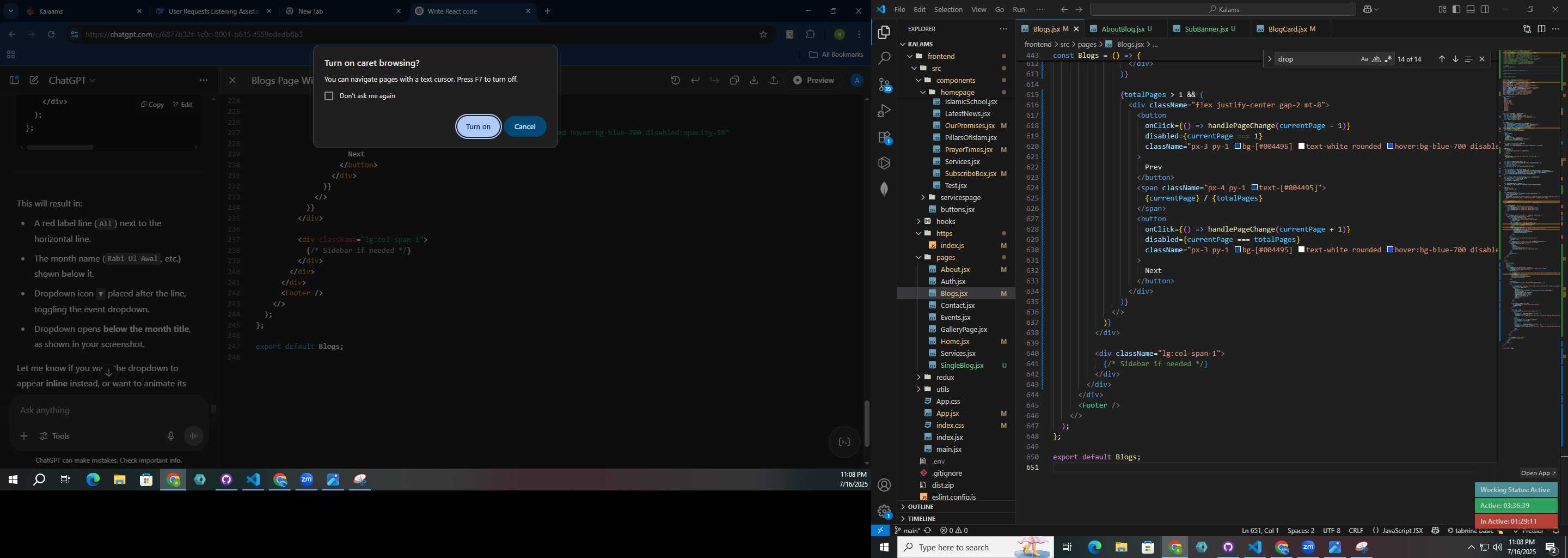Screen dimensions: 1568x558
Task: Open the Selection menu in VS Code
Action: coord(948,10)
